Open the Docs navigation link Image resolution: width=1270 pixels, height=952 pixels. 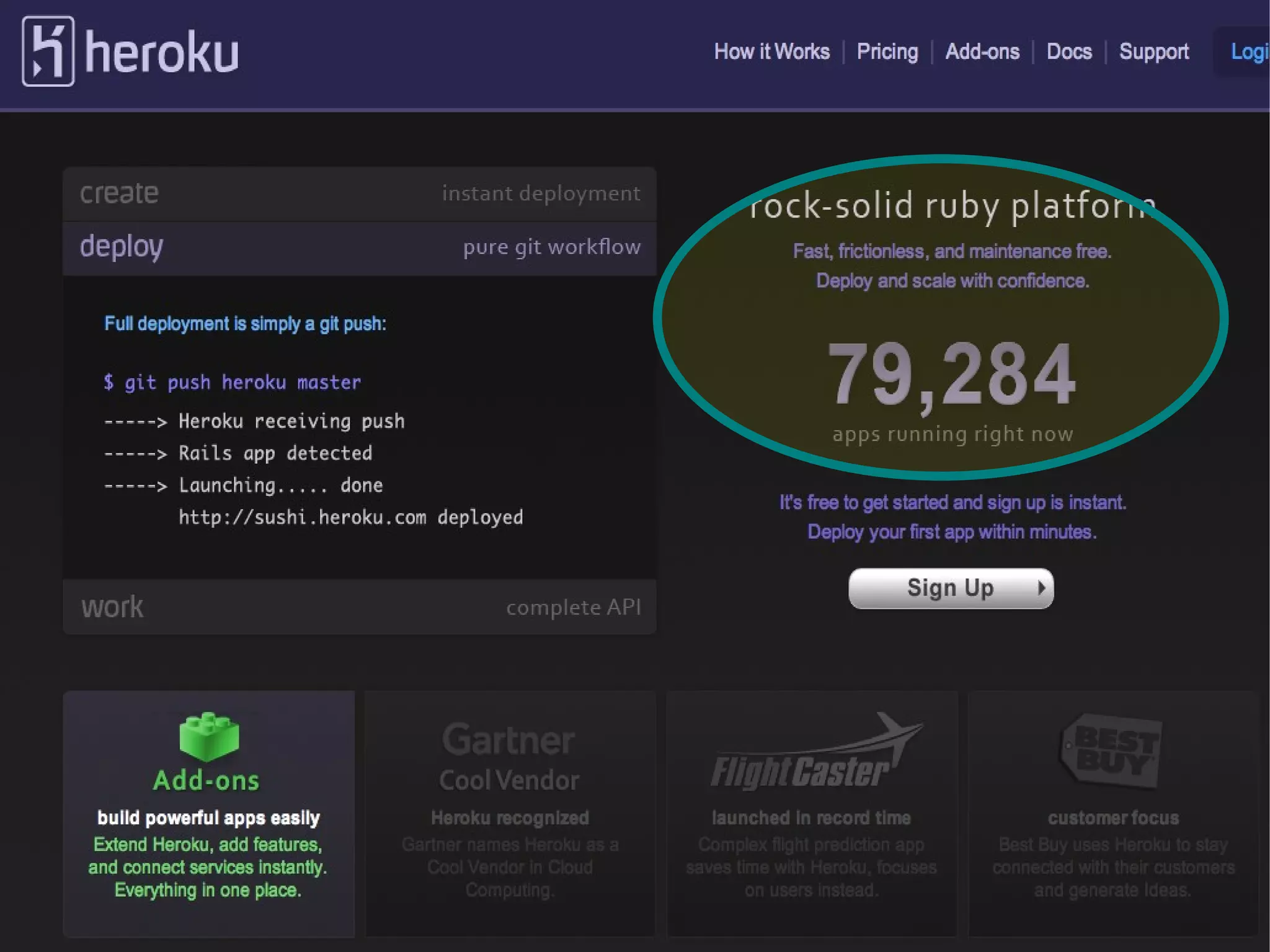click(1069, 51)
